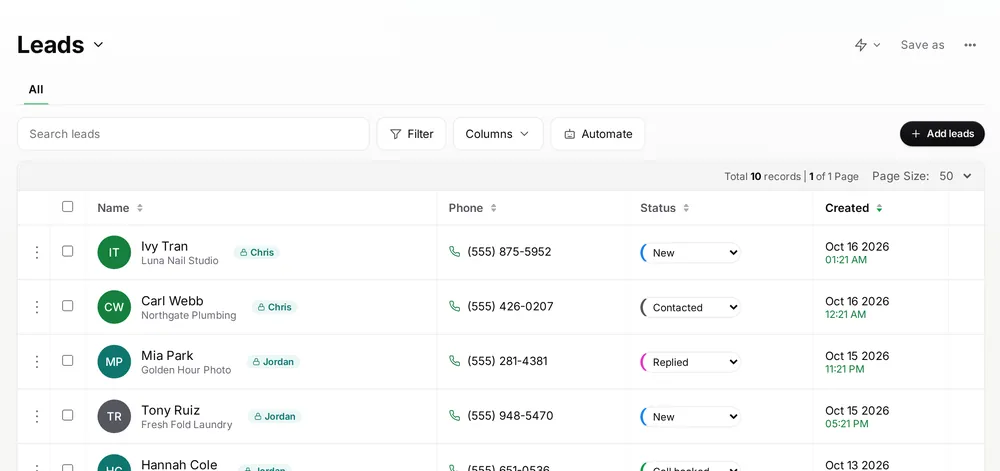Open the Page Size 50 selector
This screenshot has height=471, width=1000.
pyautogui.click(x=955, y=176)
